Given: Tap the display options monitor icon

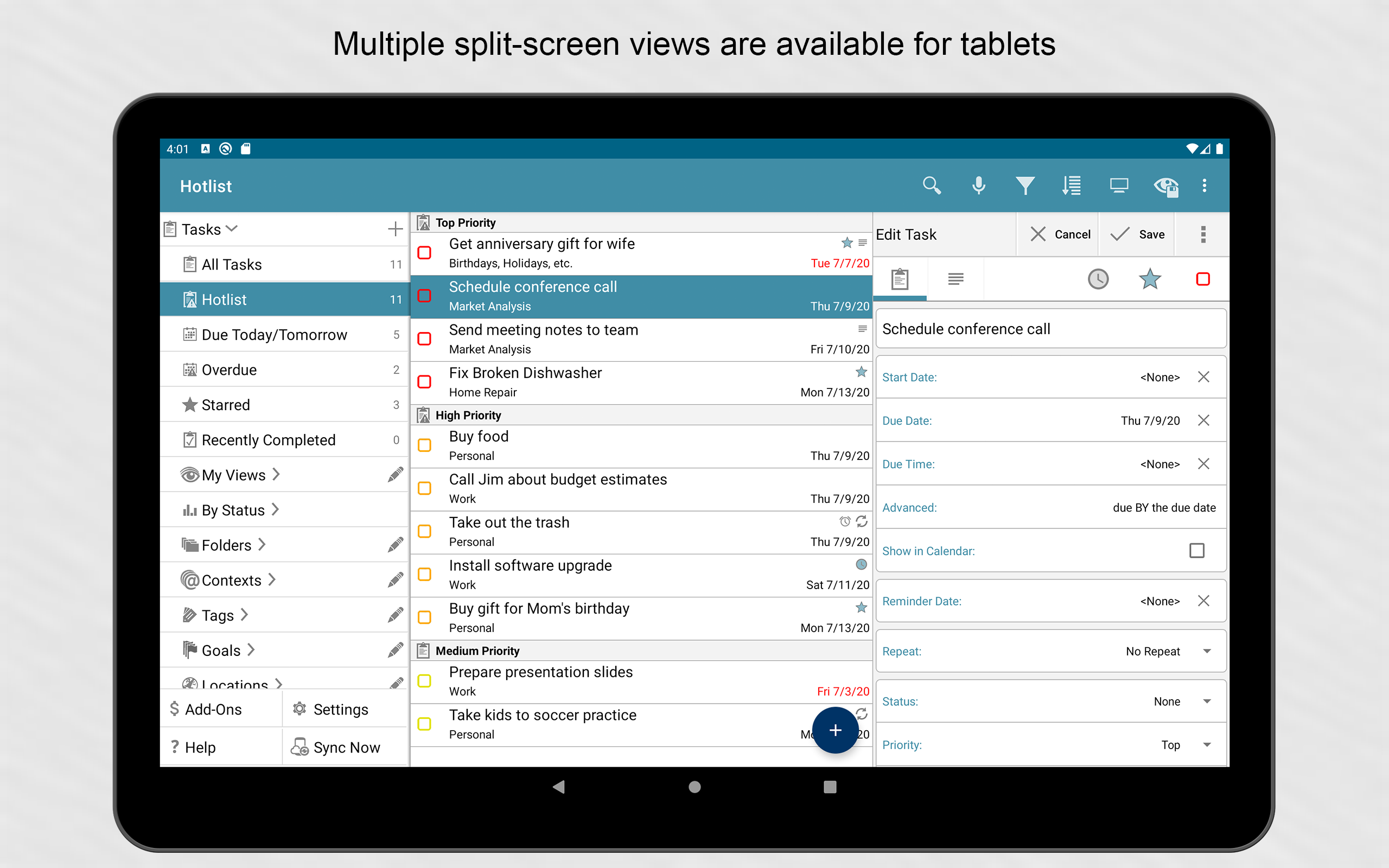Looking at the screenshot, I should tap(1119, 186).
